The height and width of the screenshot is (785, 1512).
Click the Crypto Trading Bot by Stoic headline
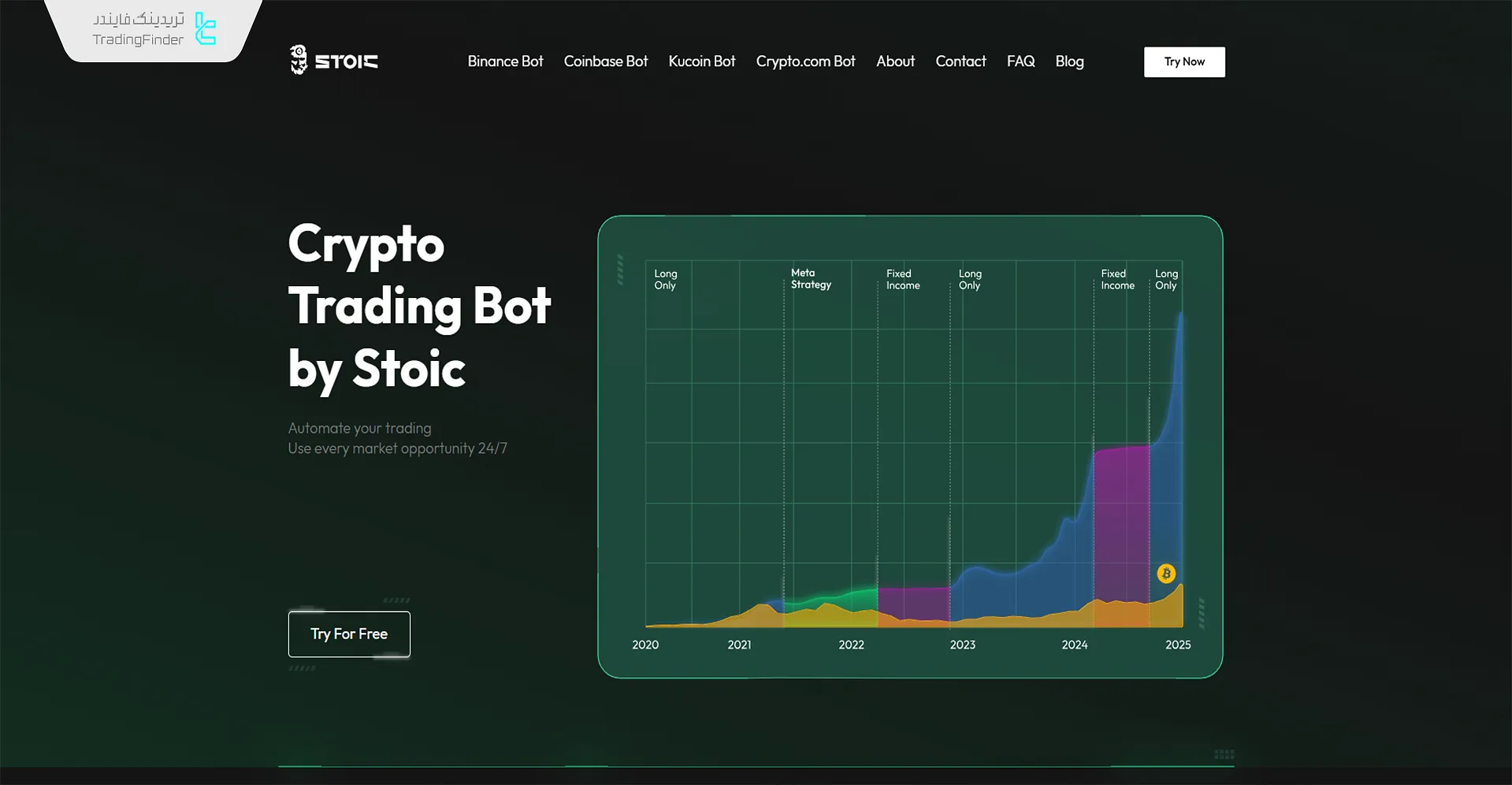[x=418, y=306]
